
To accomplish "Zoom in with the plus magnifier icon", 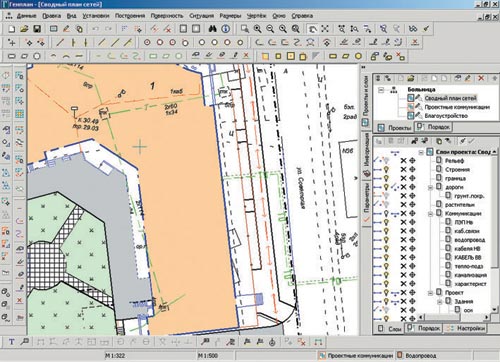I will [x=257, y=29].
